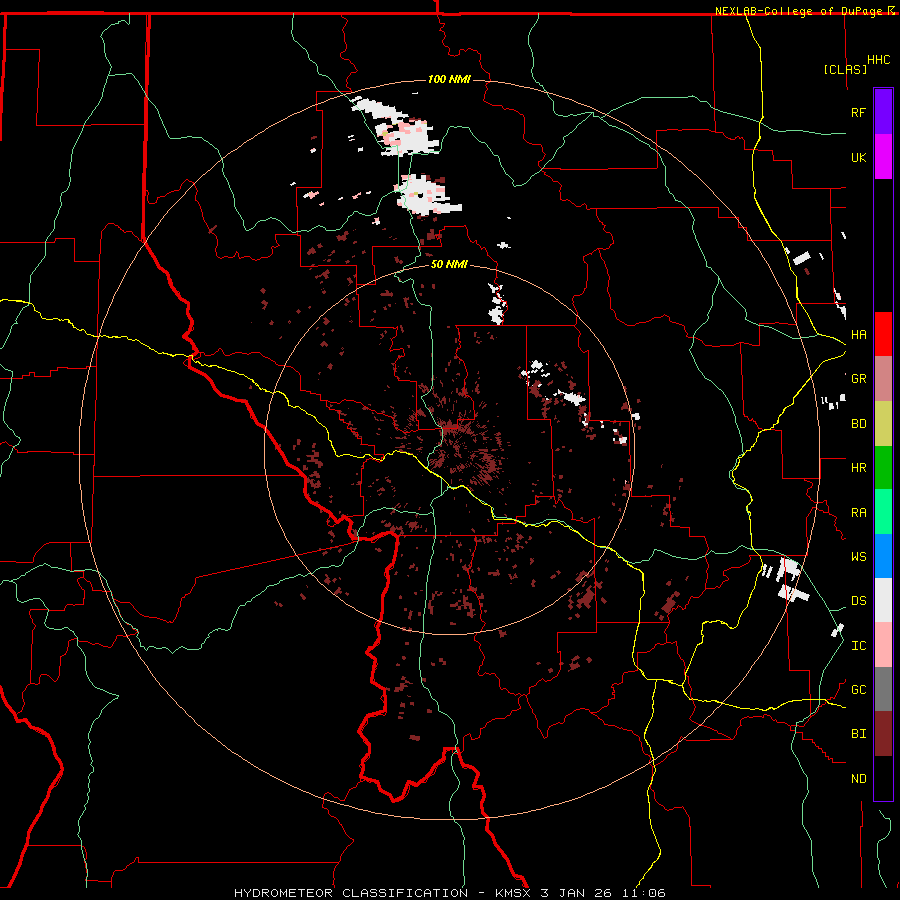The width and height of the screenshot is (900, 900).
Task: Click the BI brown legend swatch
Action: 883,734
